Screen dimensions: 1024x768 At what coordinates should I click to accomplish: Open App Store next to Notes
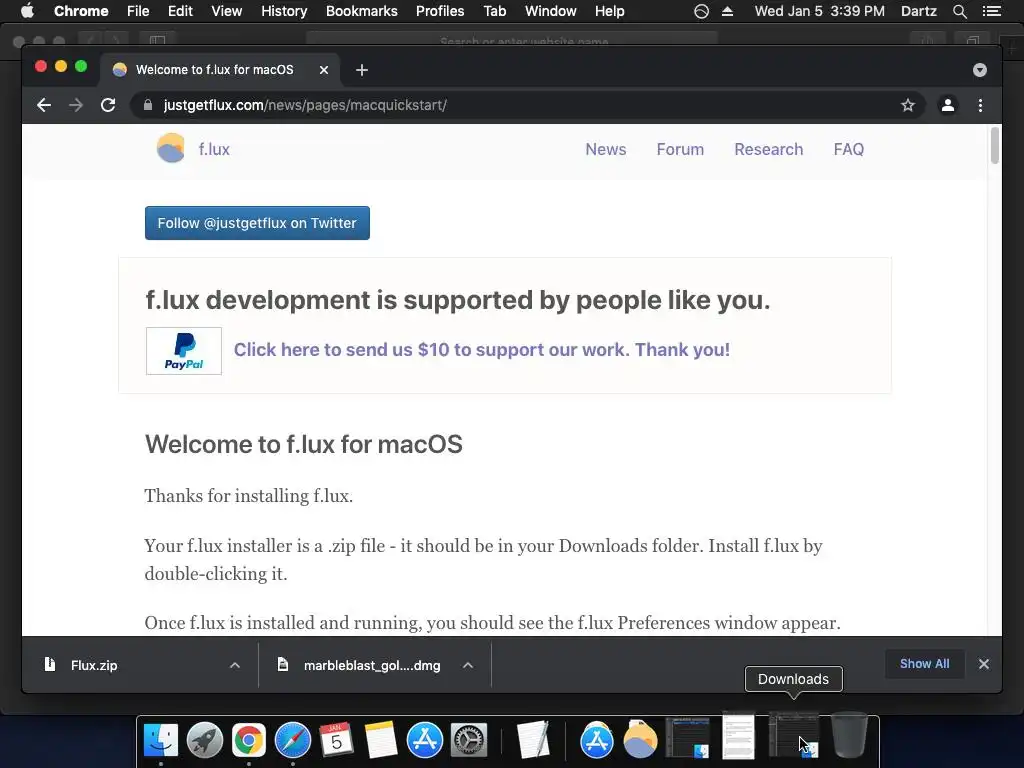(x=424, y=740)
